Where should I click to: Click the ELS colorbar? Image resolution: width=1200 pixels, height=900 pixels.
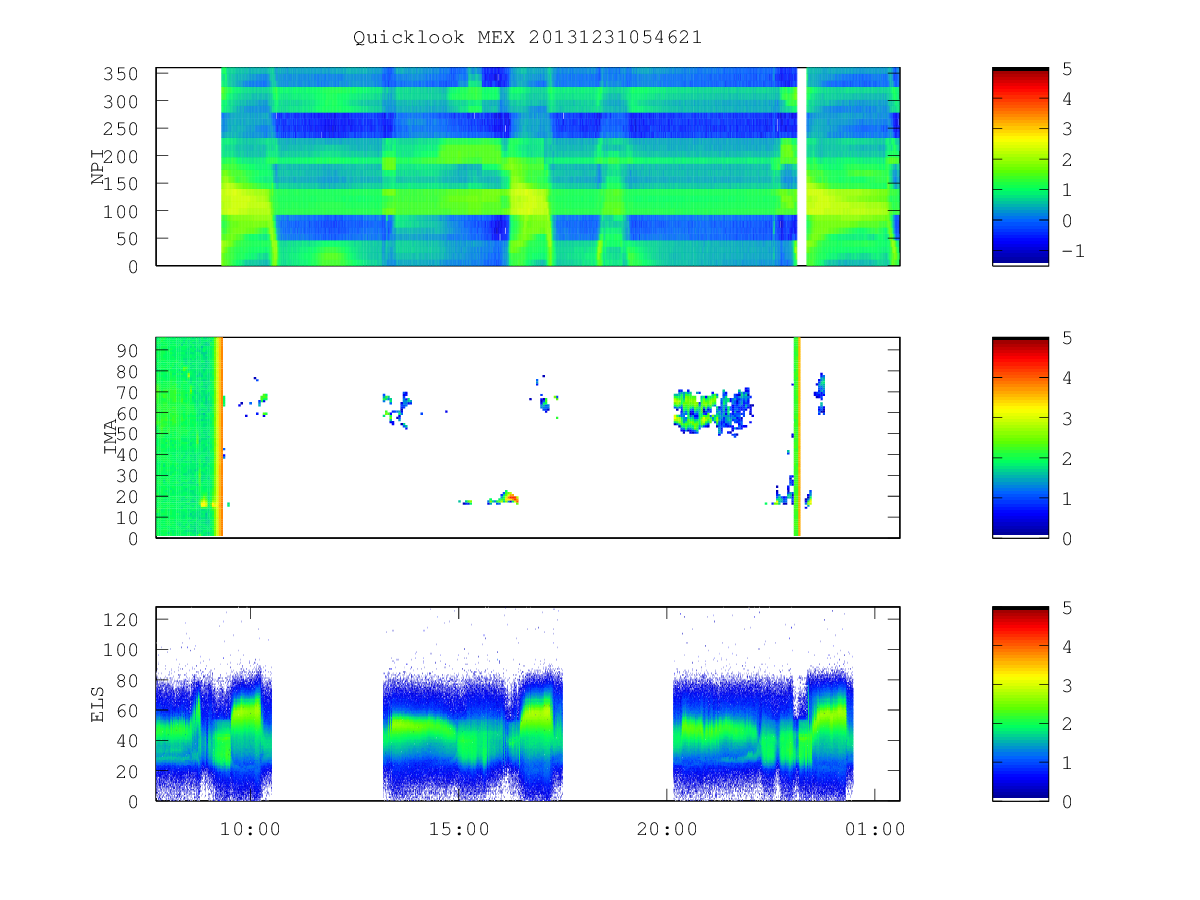[x=1020, y=704]
